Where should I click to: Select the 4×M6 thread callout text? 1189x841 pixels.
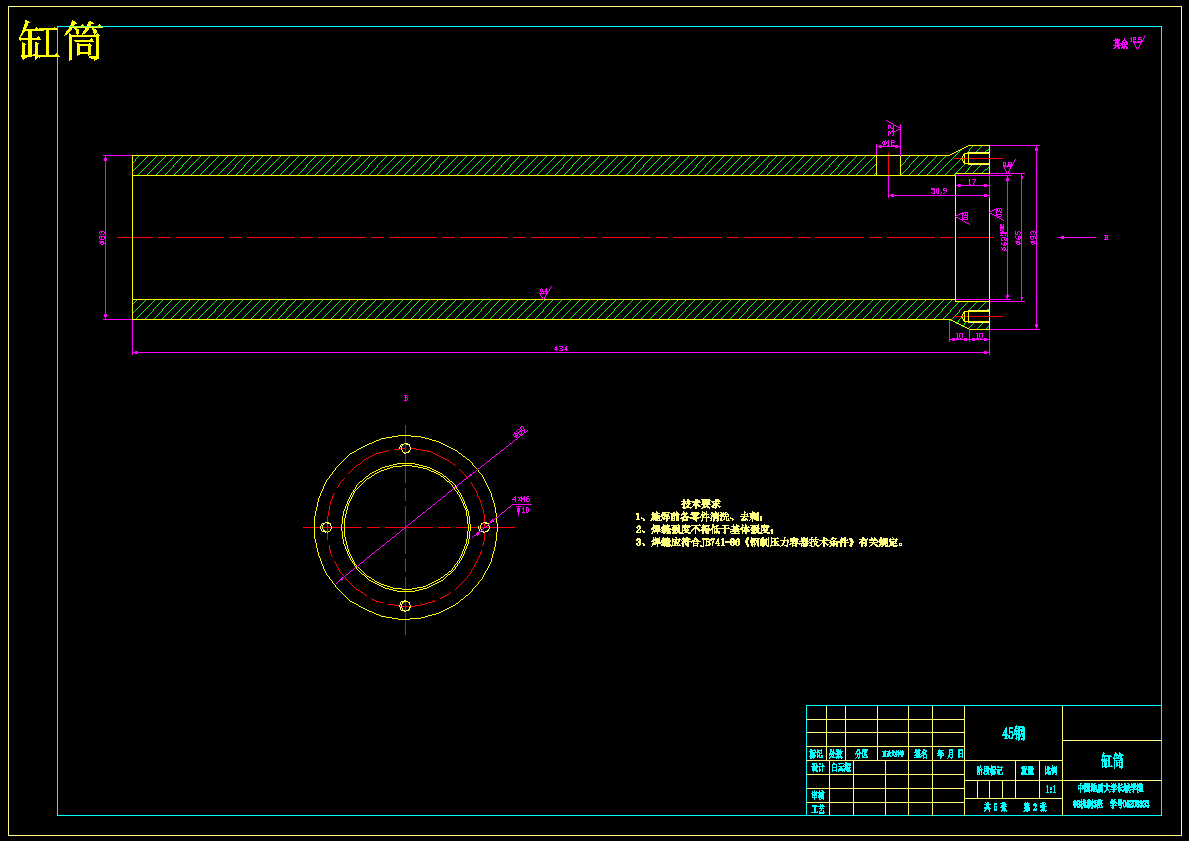coord(521,500)
